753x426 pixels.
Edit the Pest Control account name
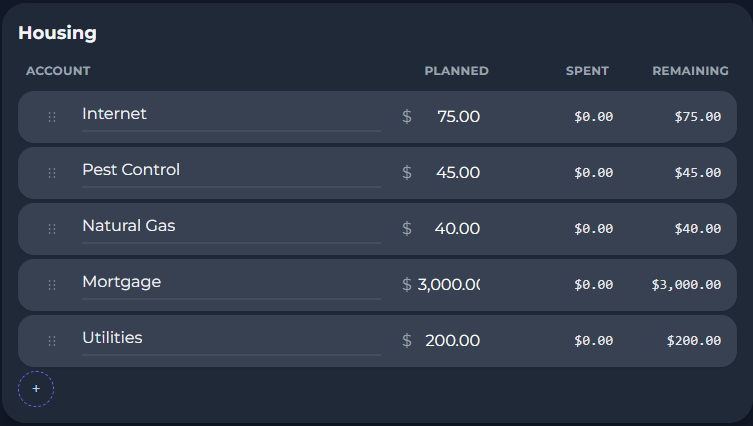[230, 171]
